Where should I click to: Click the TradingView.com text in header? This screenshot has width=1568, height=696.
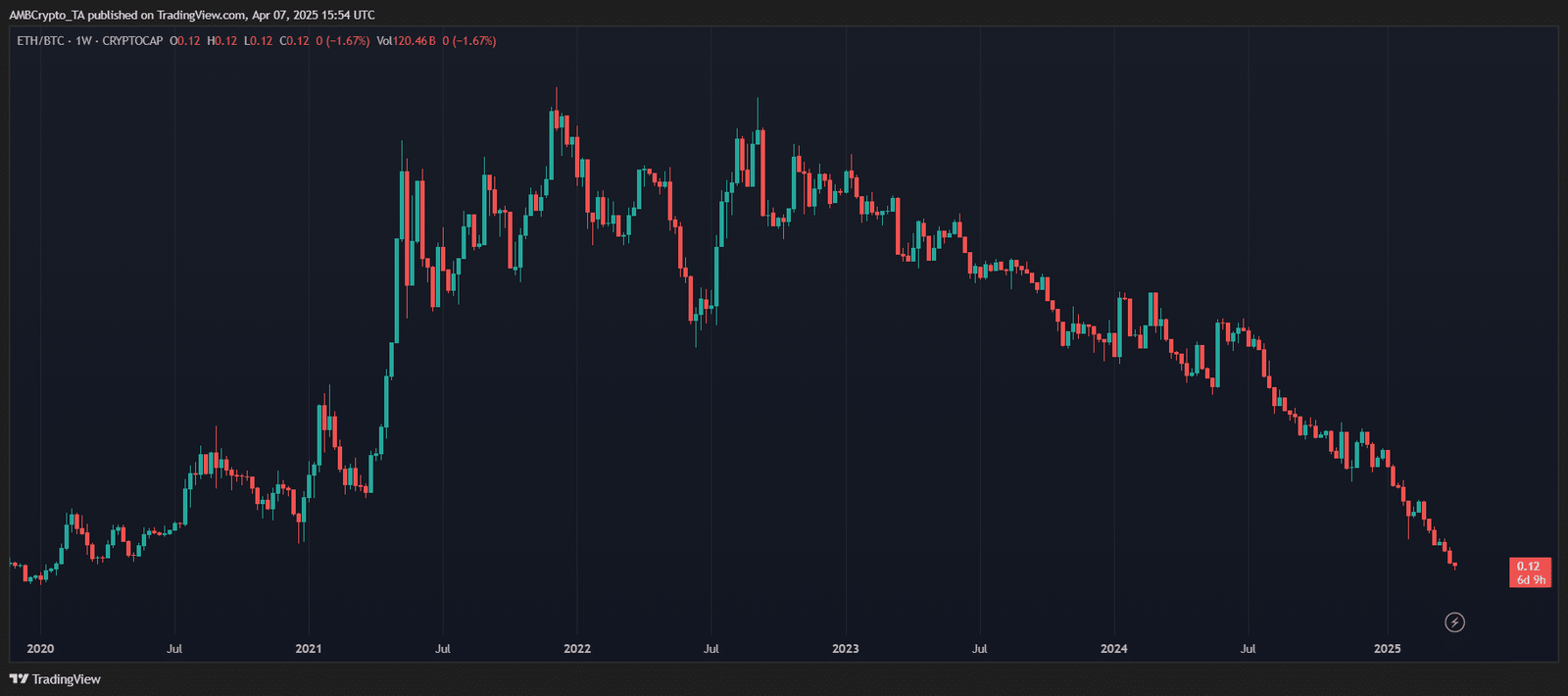(201, 15)
